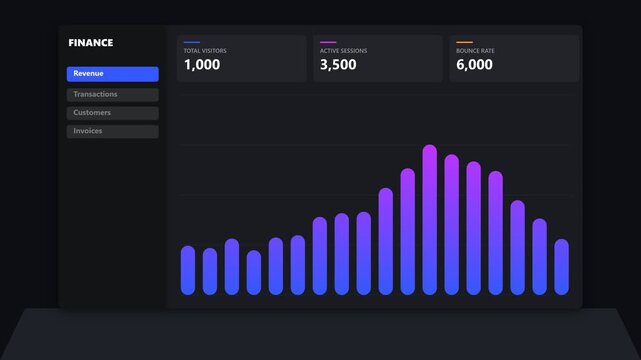Click the 6,000 value

(474, 65)
